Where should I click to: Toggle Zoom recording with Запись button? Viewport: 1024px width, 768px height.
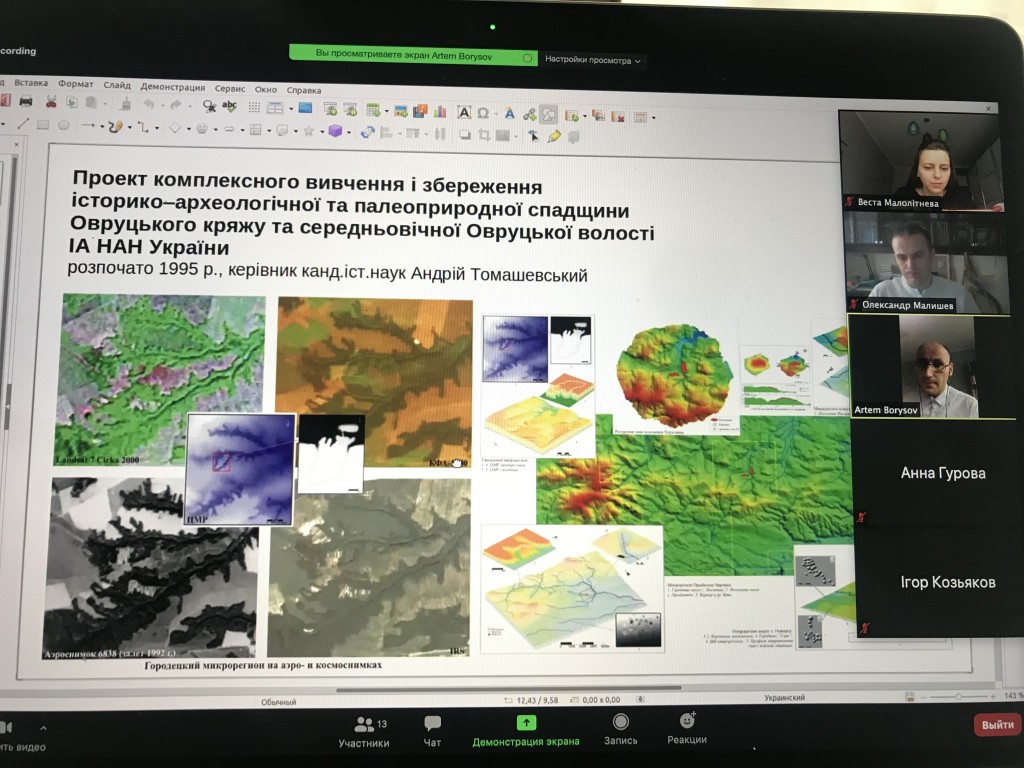(620, 729)
